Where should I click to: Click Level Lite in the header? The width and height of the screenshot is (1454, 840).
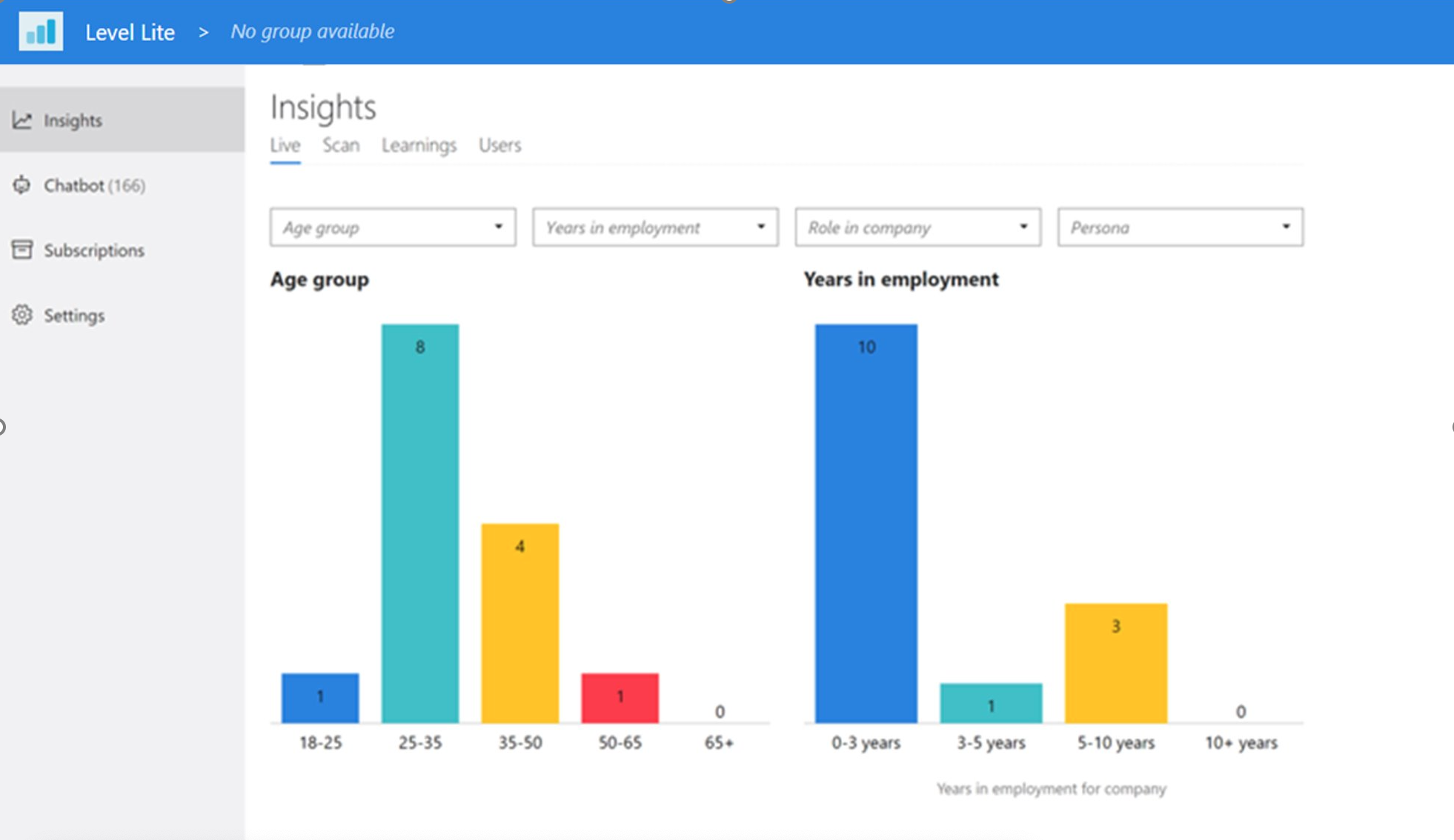130,33
